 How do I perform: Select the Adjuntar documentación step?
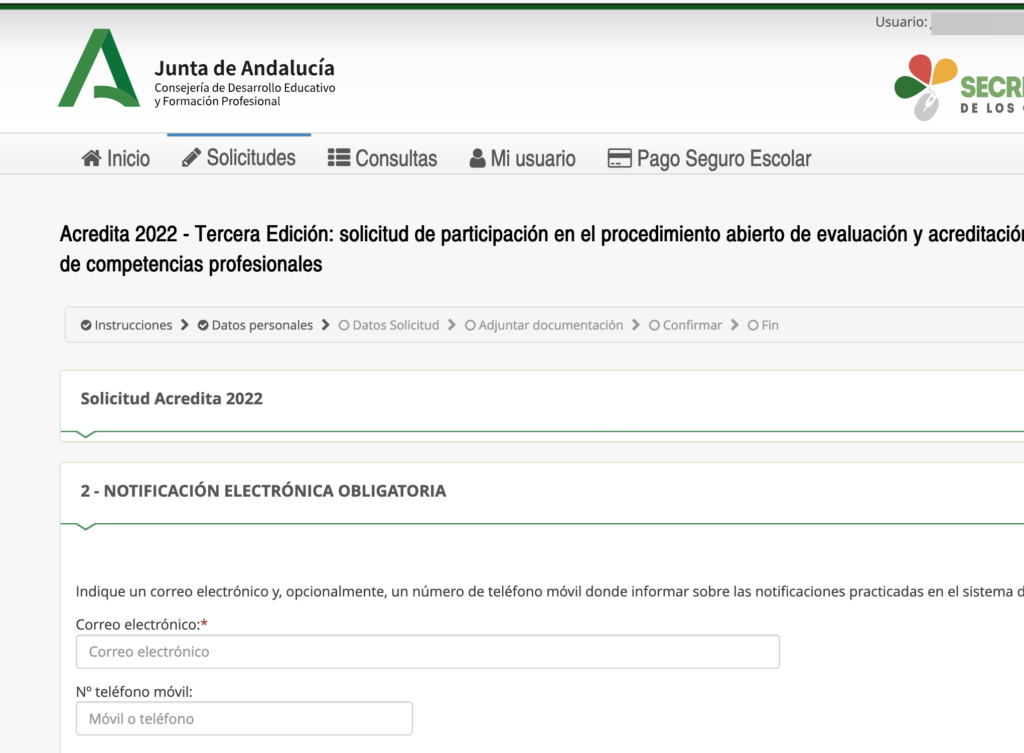pyautogui.click(x=550, y=325)
